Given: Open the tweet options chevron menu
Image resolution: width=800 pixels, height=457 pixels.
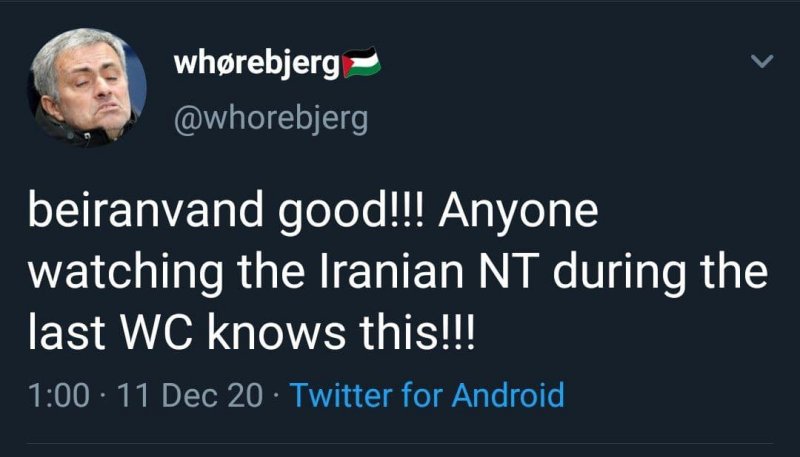Looking at the screenshot, I should (762, 63).
